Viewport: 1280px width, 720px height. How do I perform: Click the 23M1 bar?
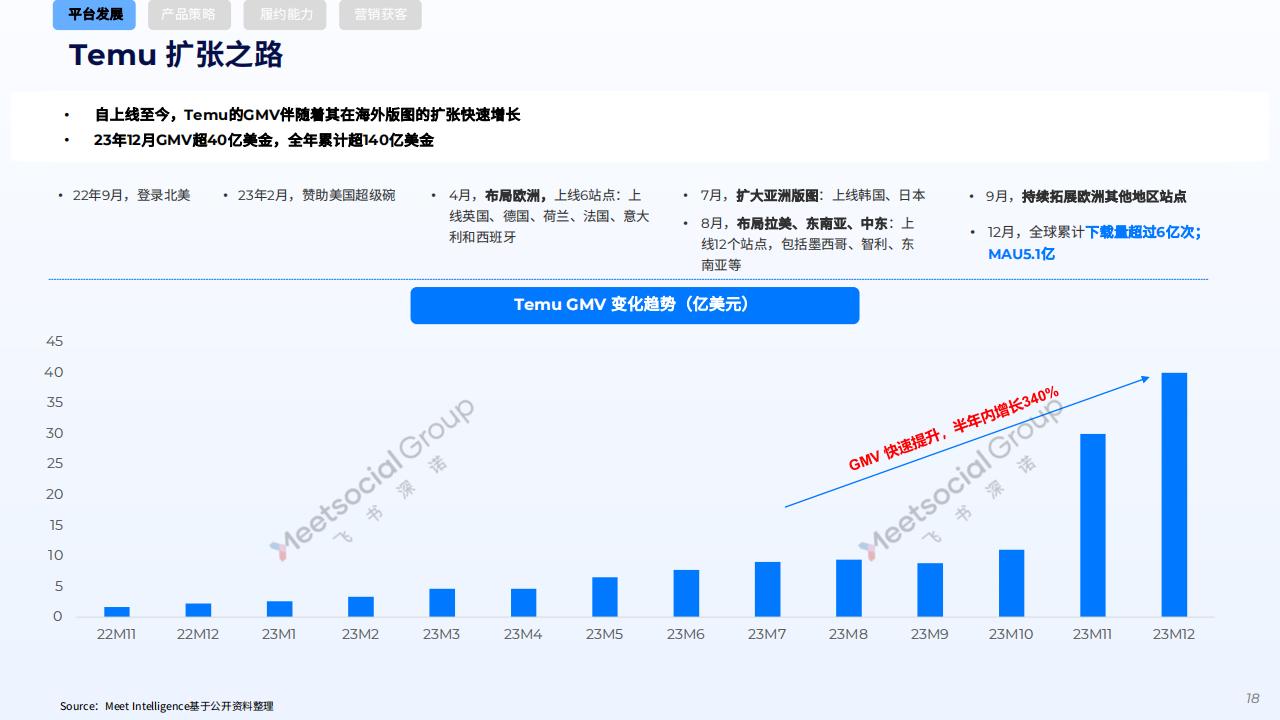tap(280, 608)
